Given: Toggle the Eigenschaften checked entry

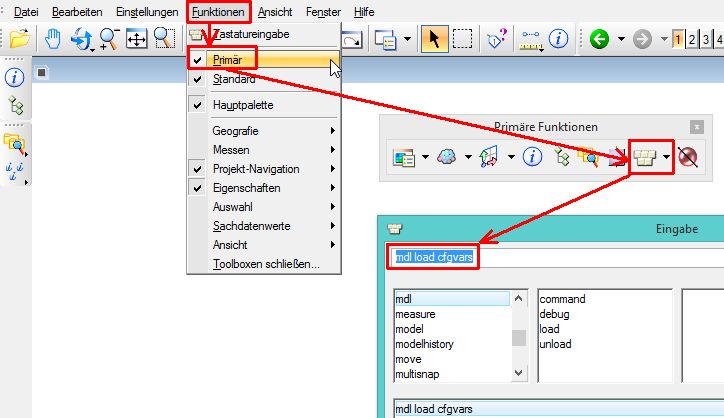Looking at the screenshot, I should [x=264, y=188].
